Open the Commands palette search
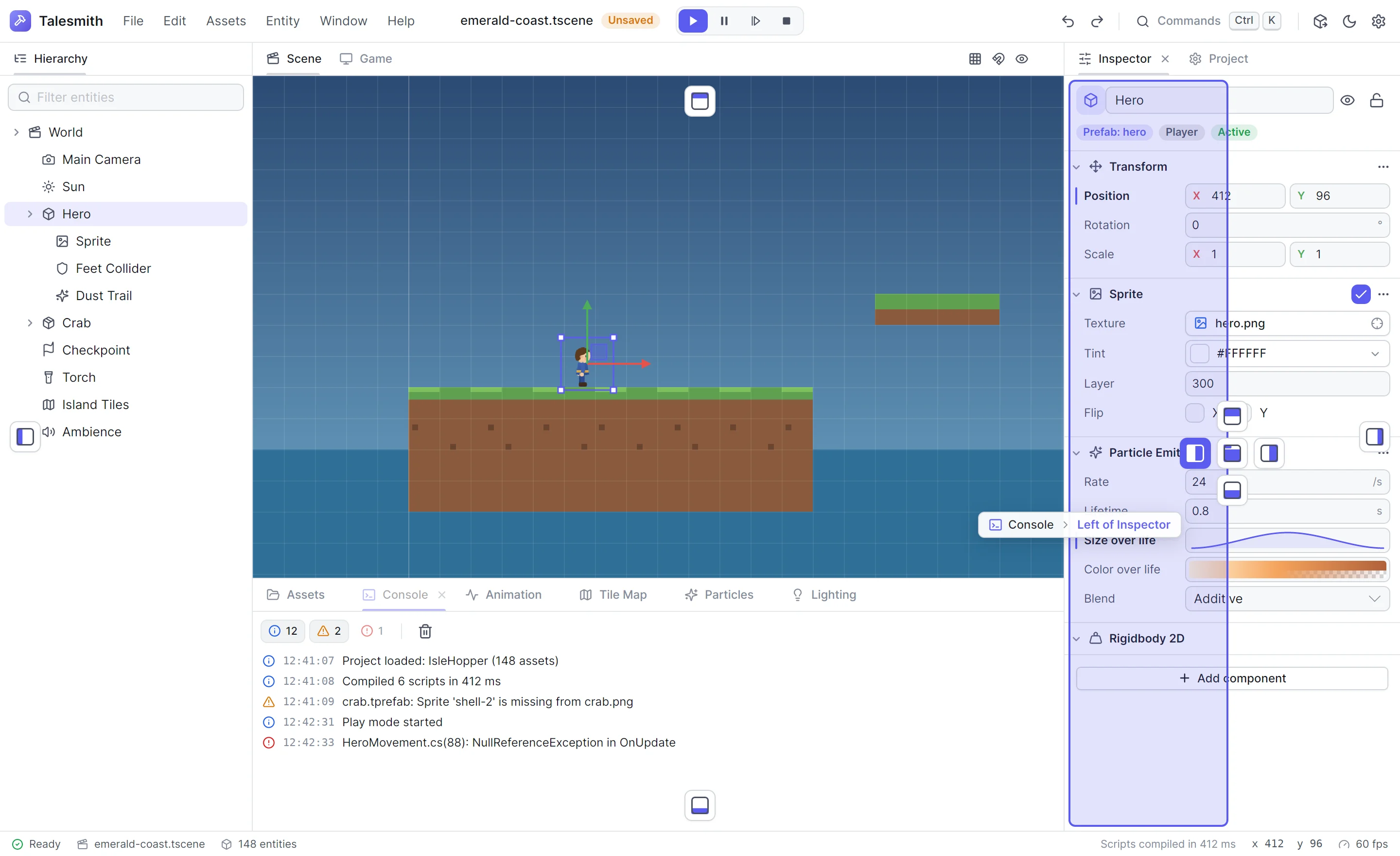The height and width of the screenshot is (856, 1400). [1208, 21]
